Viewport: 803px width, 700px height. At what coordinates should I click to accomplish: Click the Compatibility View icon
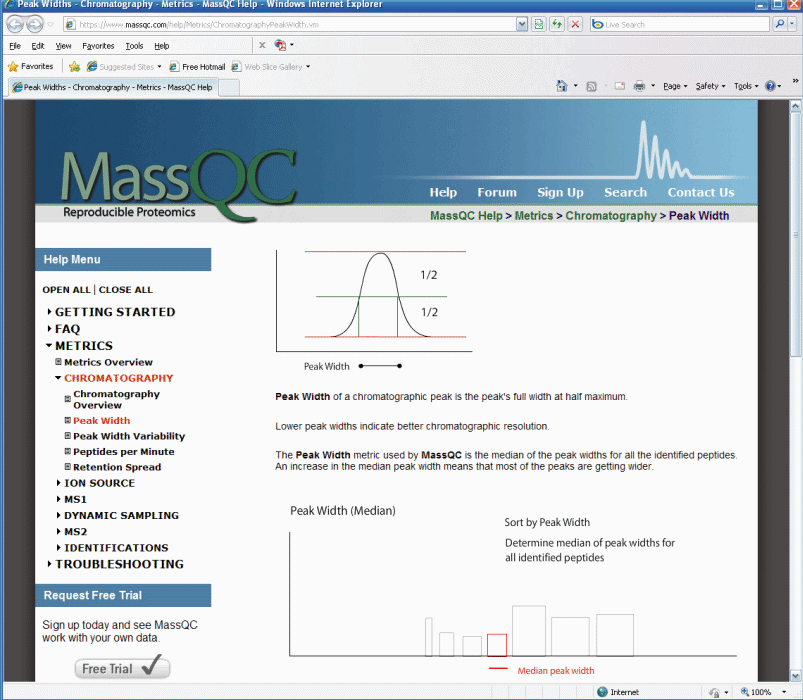(x=538, y=24)
